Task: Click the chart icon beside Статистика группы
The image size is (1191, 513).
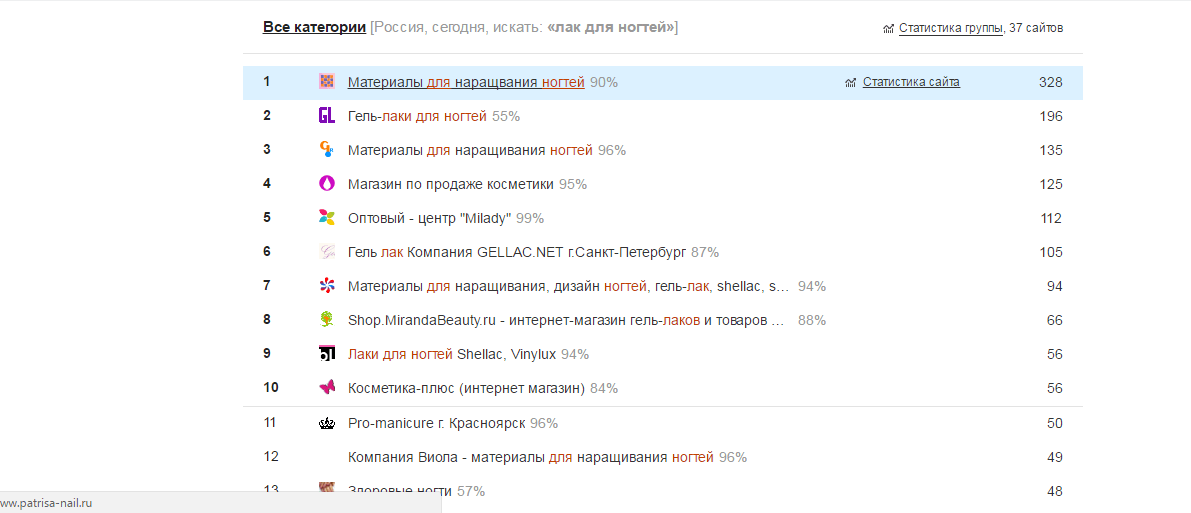Action: point(888,29)
